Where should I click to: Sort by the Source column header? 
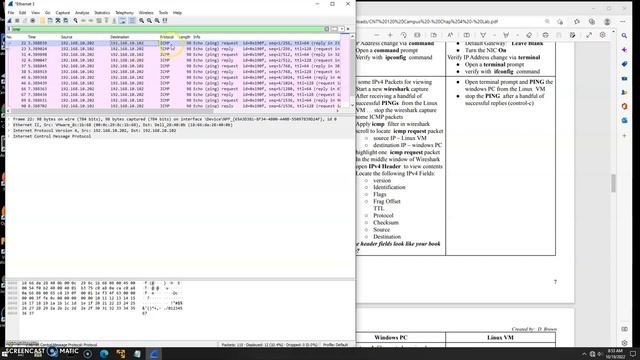[x=67, y=37]
